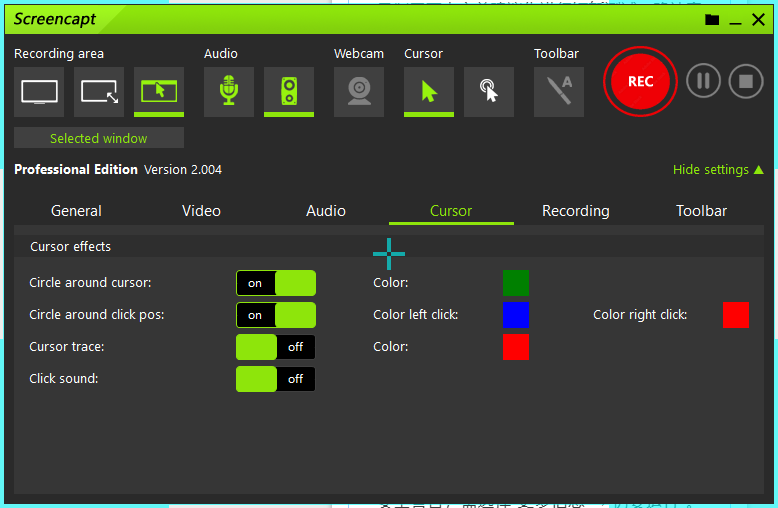Select the Cursor settings tab

(x=451, y=211)
